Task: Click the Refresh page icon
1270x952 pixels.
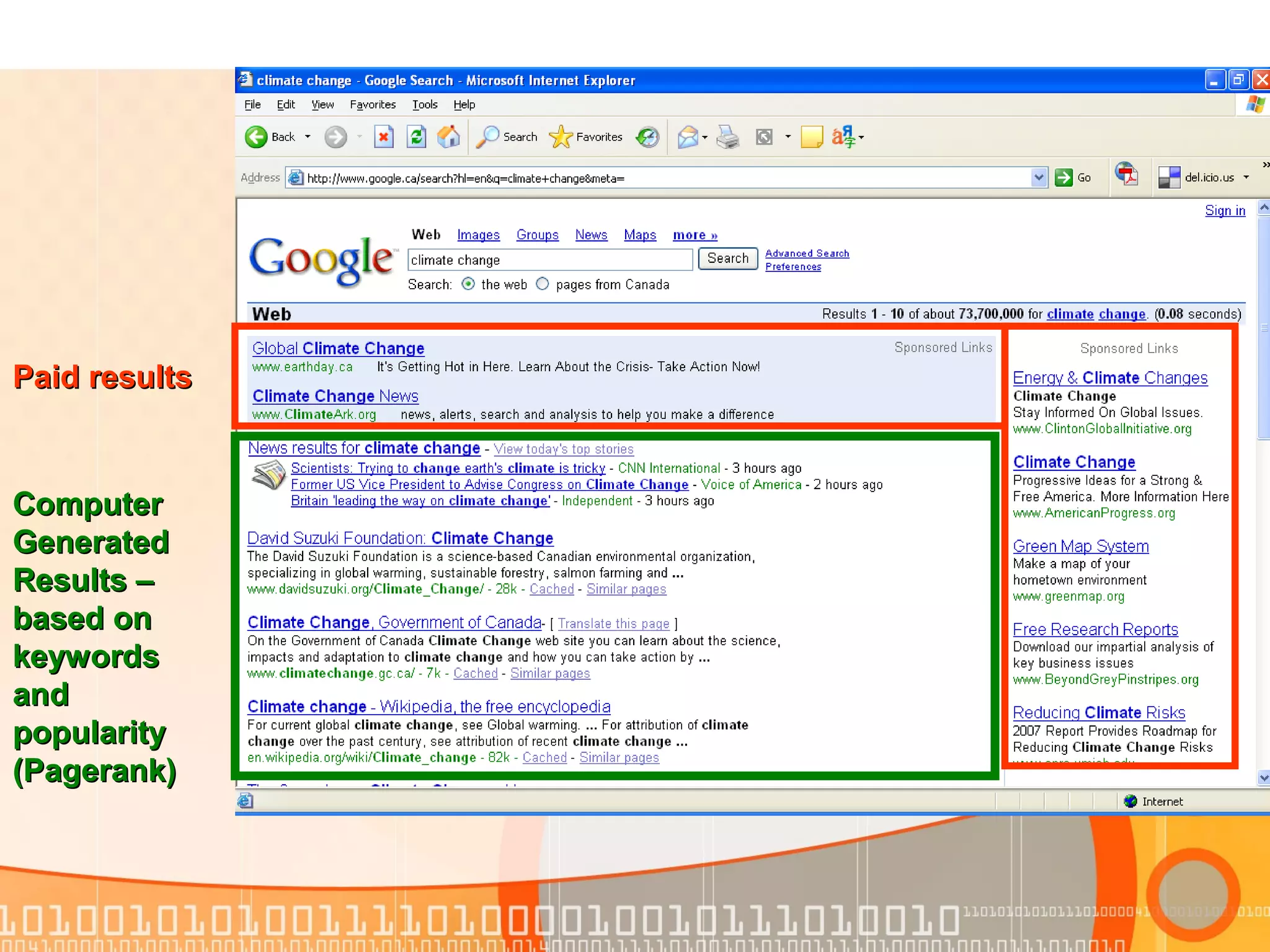Action: click(x=416, y=137)
